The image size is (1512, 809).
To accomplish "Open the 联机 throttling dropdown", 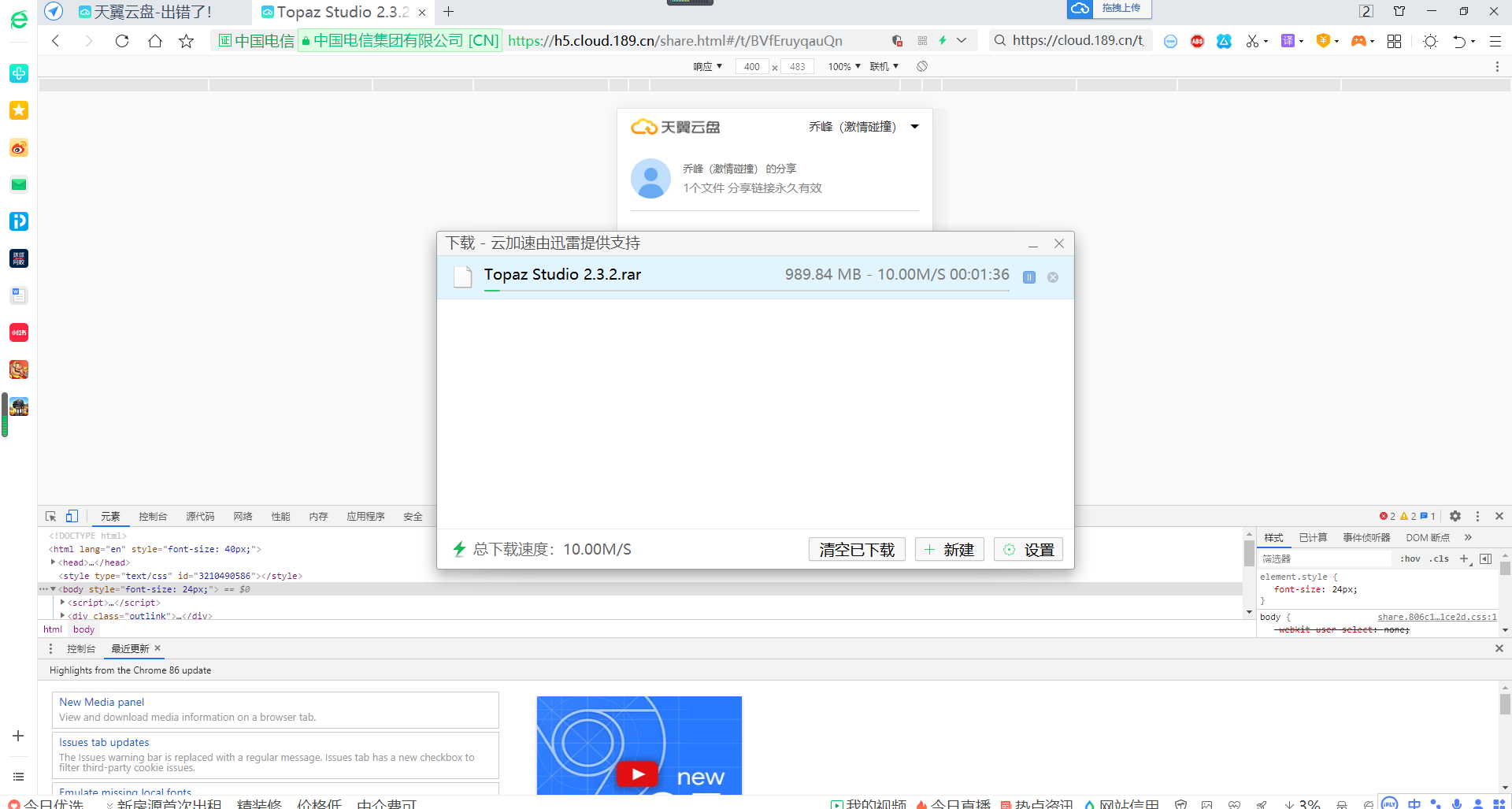I will click(884, 66).
